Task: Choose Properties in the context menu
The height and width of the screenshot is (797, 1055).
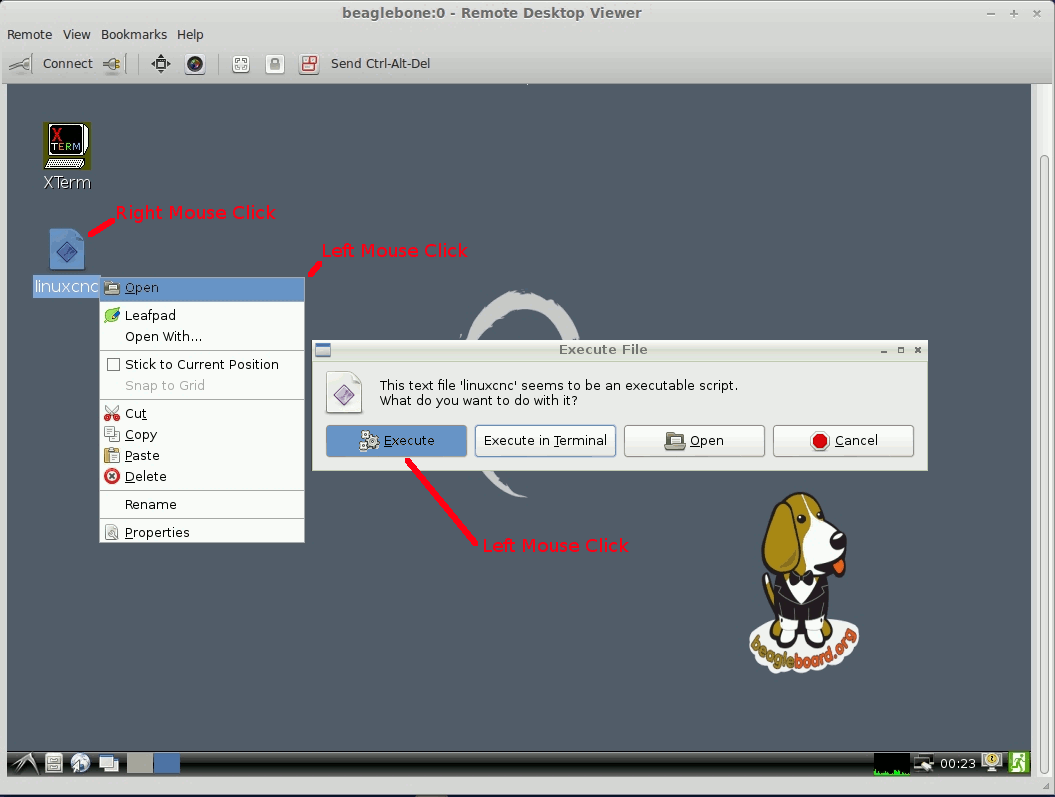Action: pyautogui.click(x=202, y=532)
